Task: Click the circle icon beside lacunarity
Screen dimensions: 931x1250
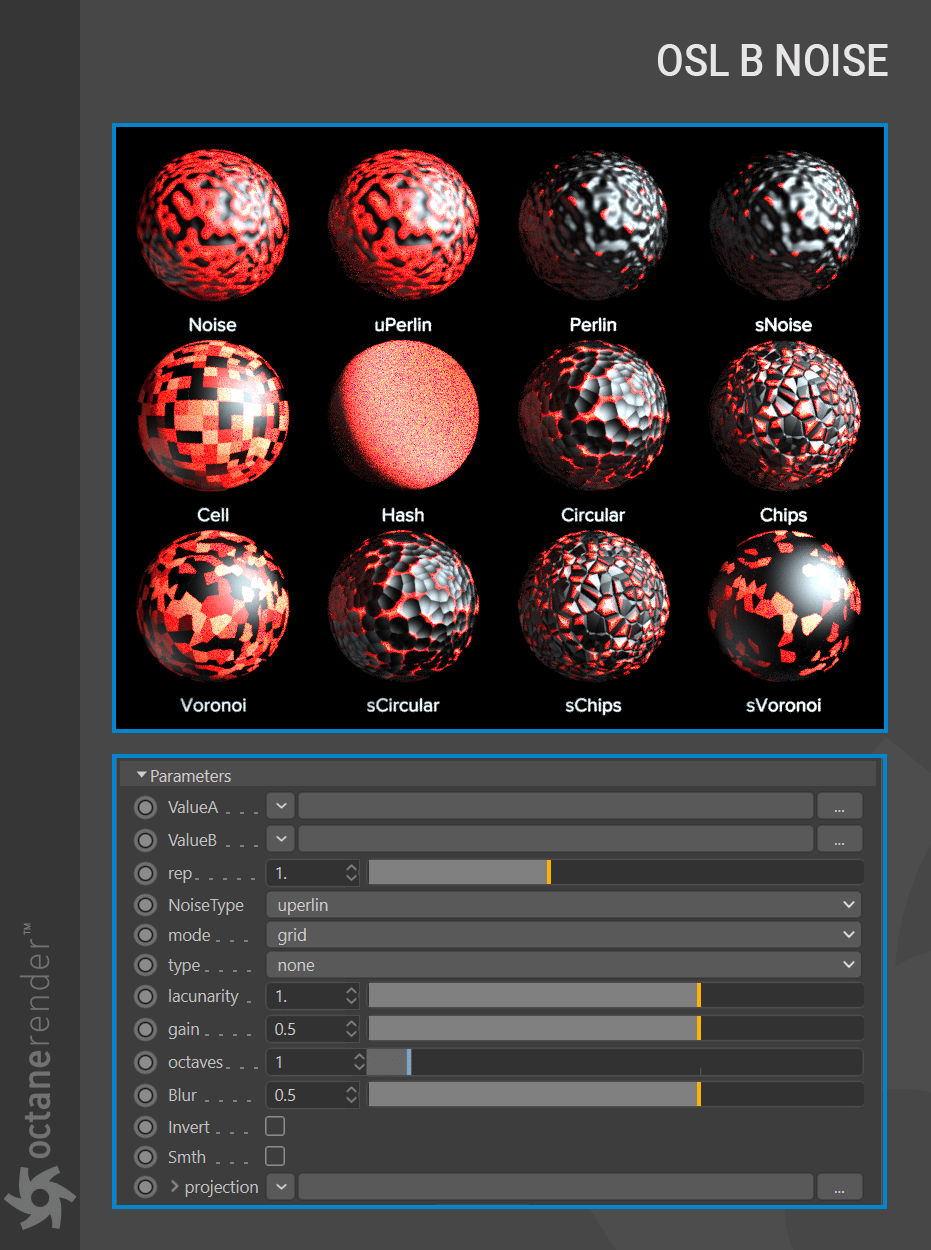Action: 146,996
